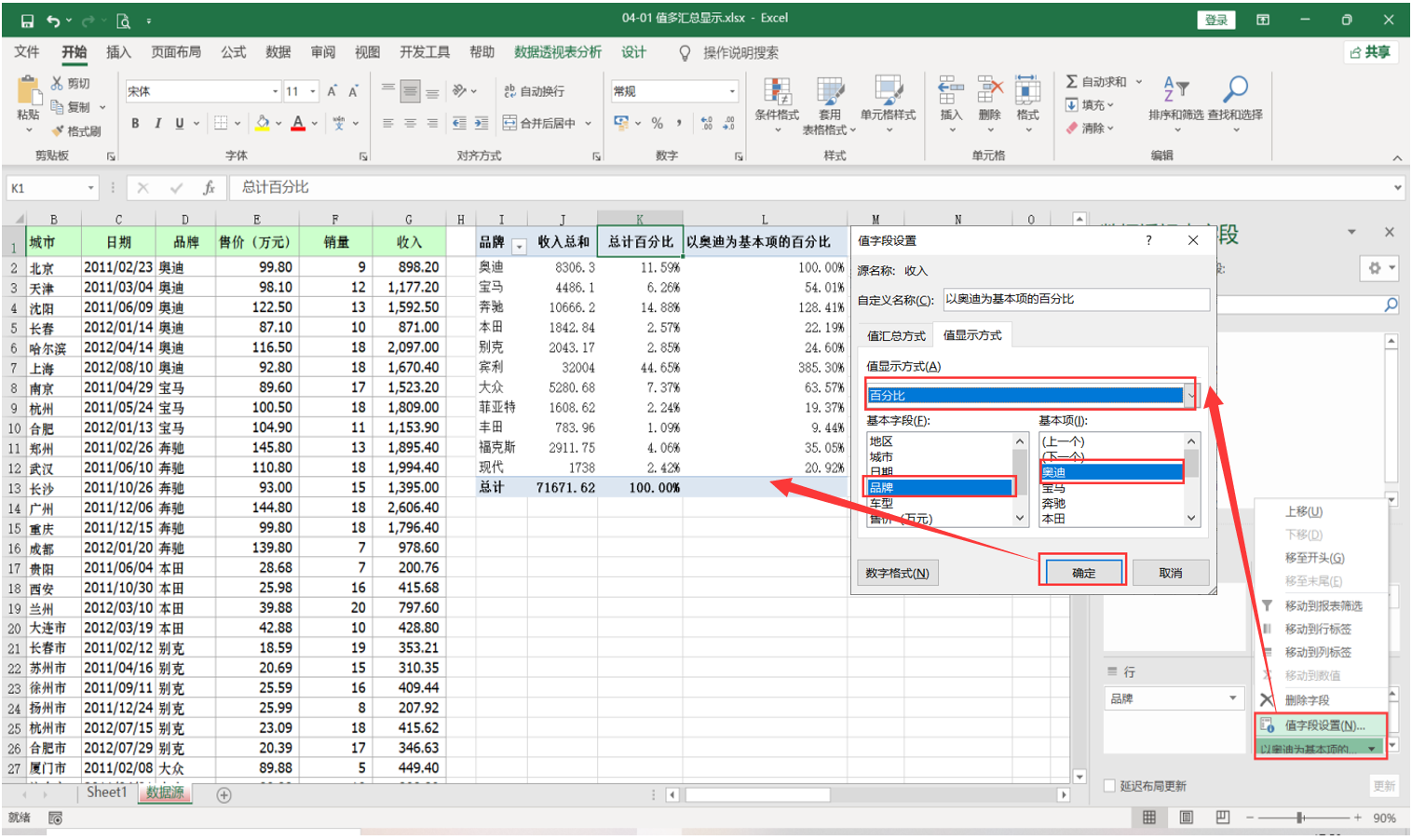Click the 共享 share button
This screenshot has width=1412, height=840.
(x=1370, y=52)
